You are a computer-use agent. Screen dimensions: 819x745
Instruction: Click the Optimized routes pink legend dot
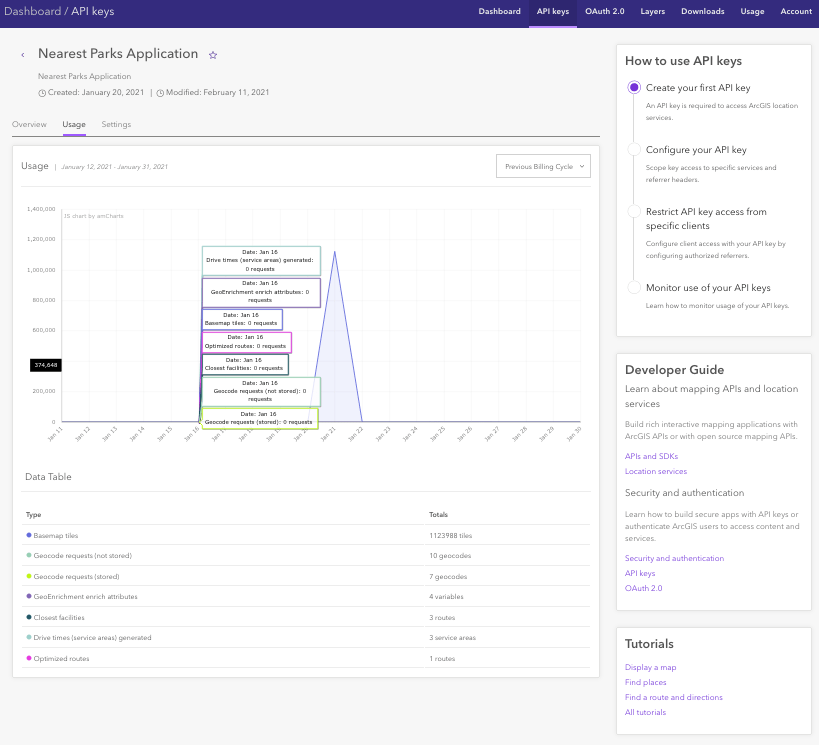pos(29,659)
